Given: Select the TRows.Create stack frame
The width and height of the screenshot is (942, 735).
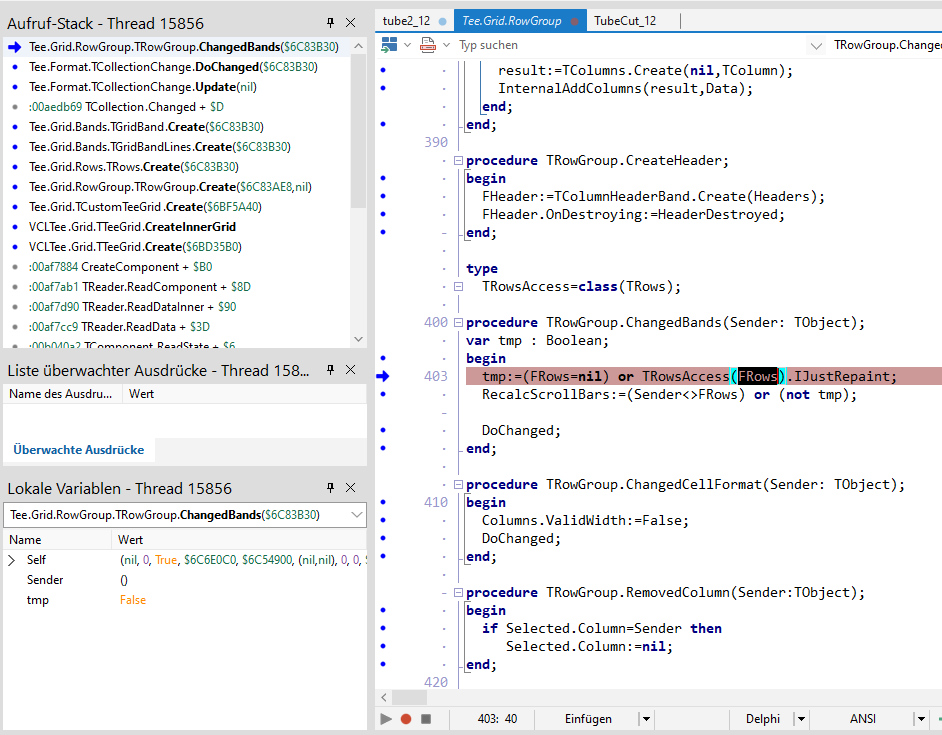Looking at the screenshot, I should [x=177, y=167].
